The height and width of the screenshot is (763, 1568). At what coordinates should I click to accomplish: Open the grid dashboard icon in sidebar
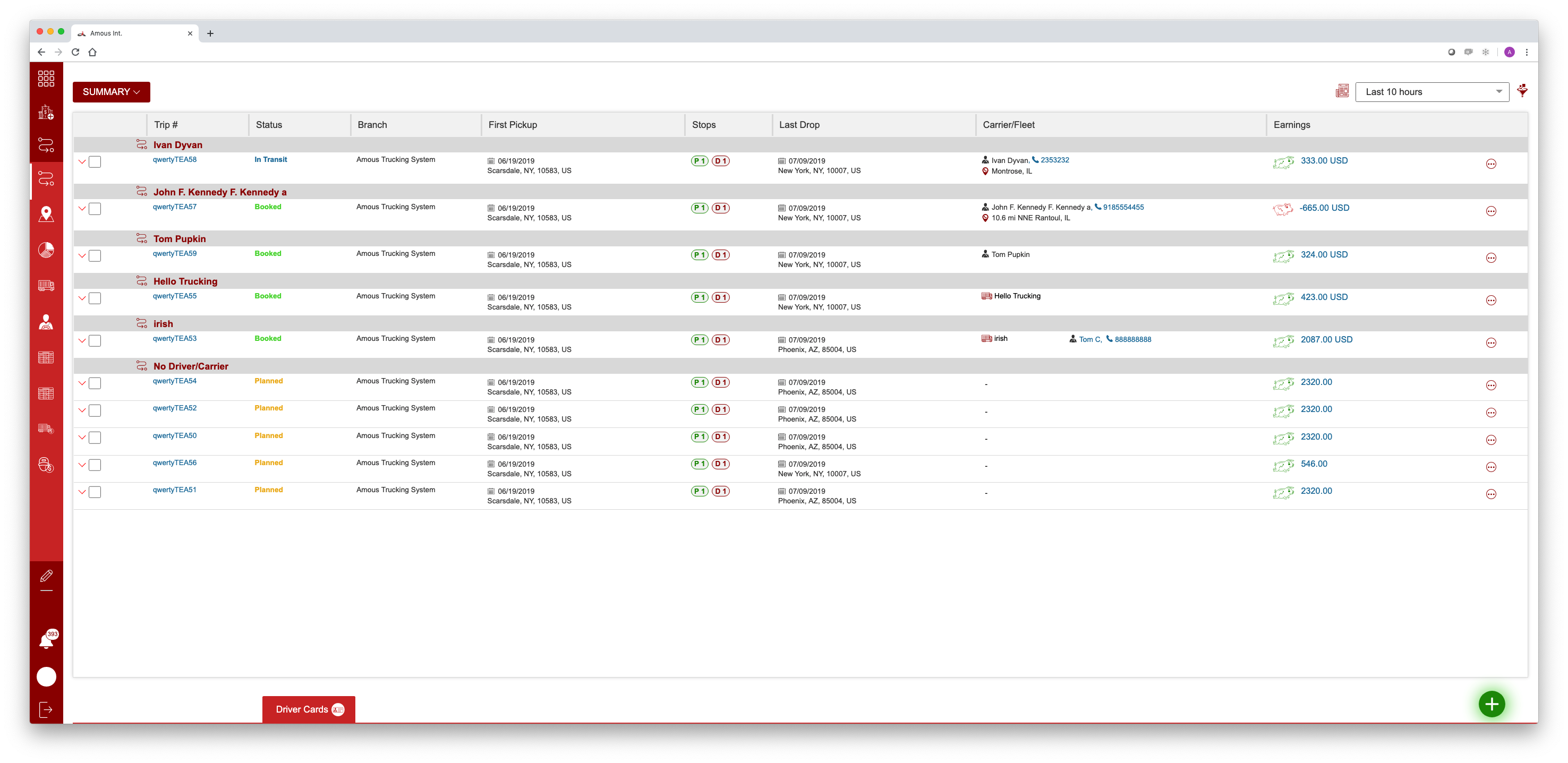coord(46,79)
